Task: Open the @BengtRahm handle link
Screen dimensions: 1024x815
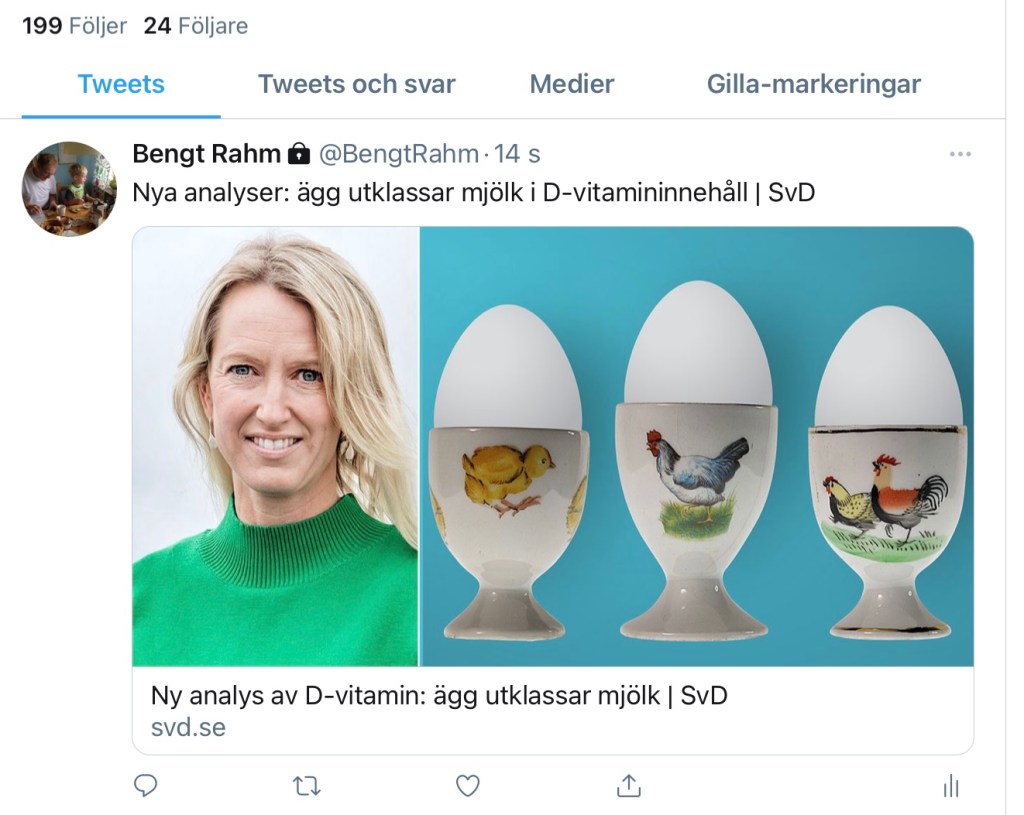Action: [x=398, y=154]
